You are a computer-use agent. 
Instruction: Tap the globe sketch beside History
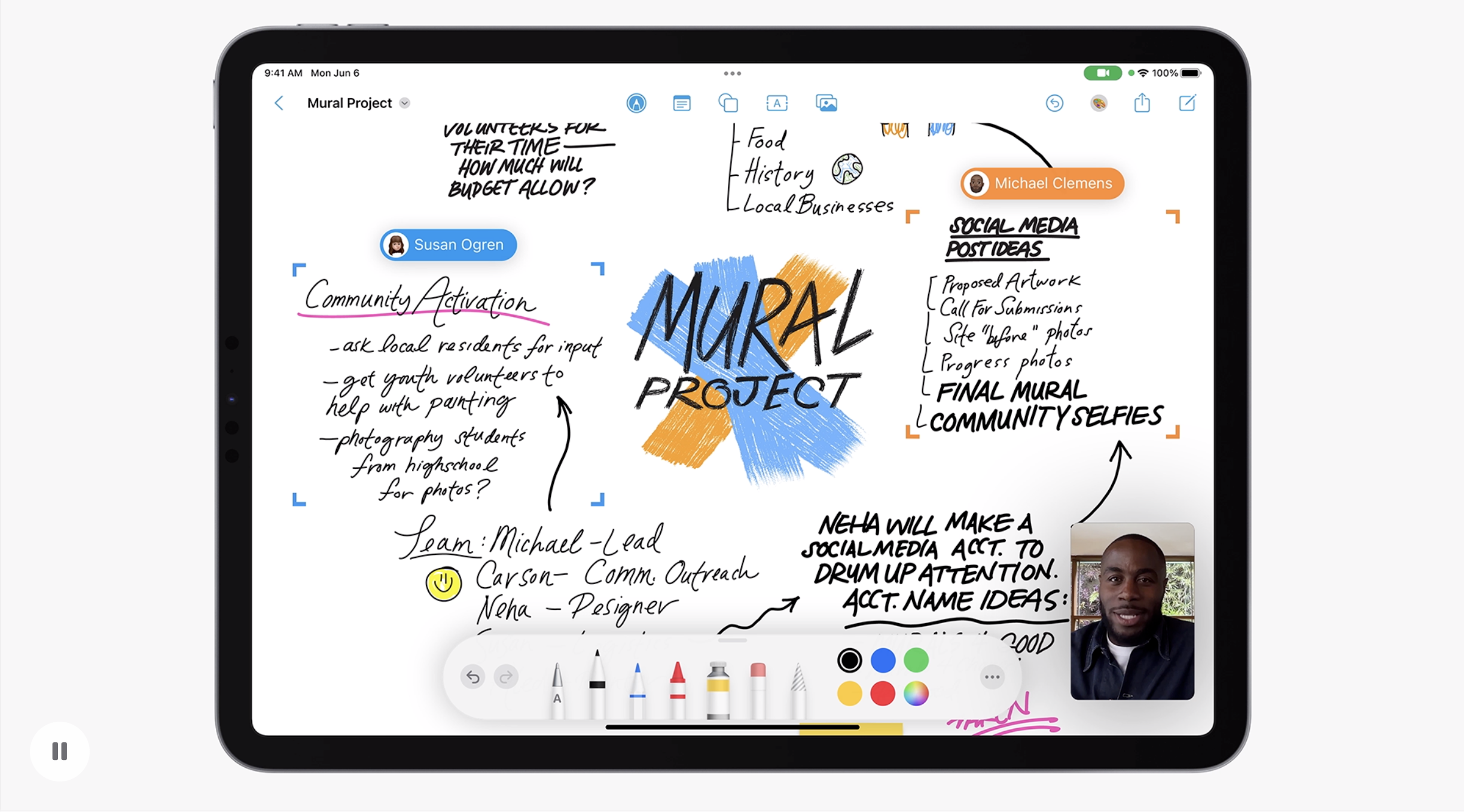(x=847, y=169)
